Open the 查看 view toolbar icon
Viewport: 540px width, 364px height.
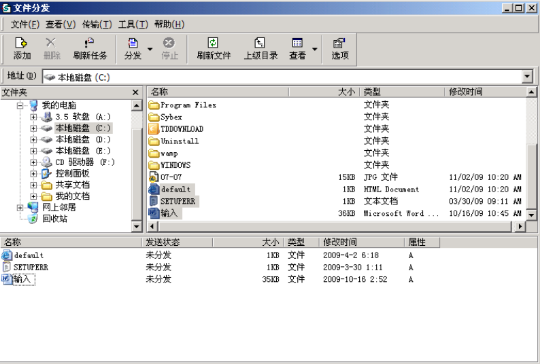[x=297, y=43]
